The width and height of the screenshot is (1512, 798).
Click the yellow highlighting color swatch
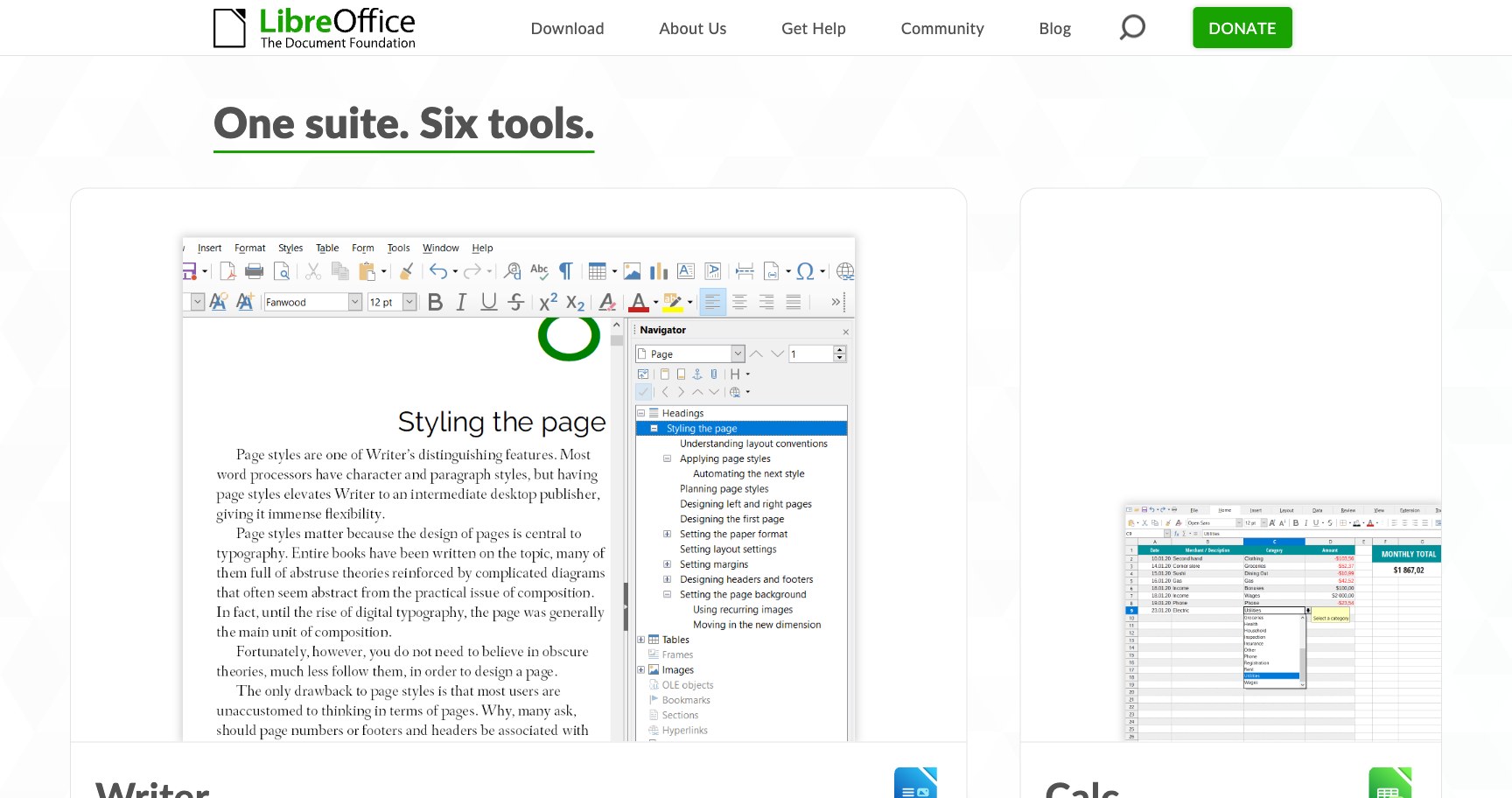coord(673,303)
